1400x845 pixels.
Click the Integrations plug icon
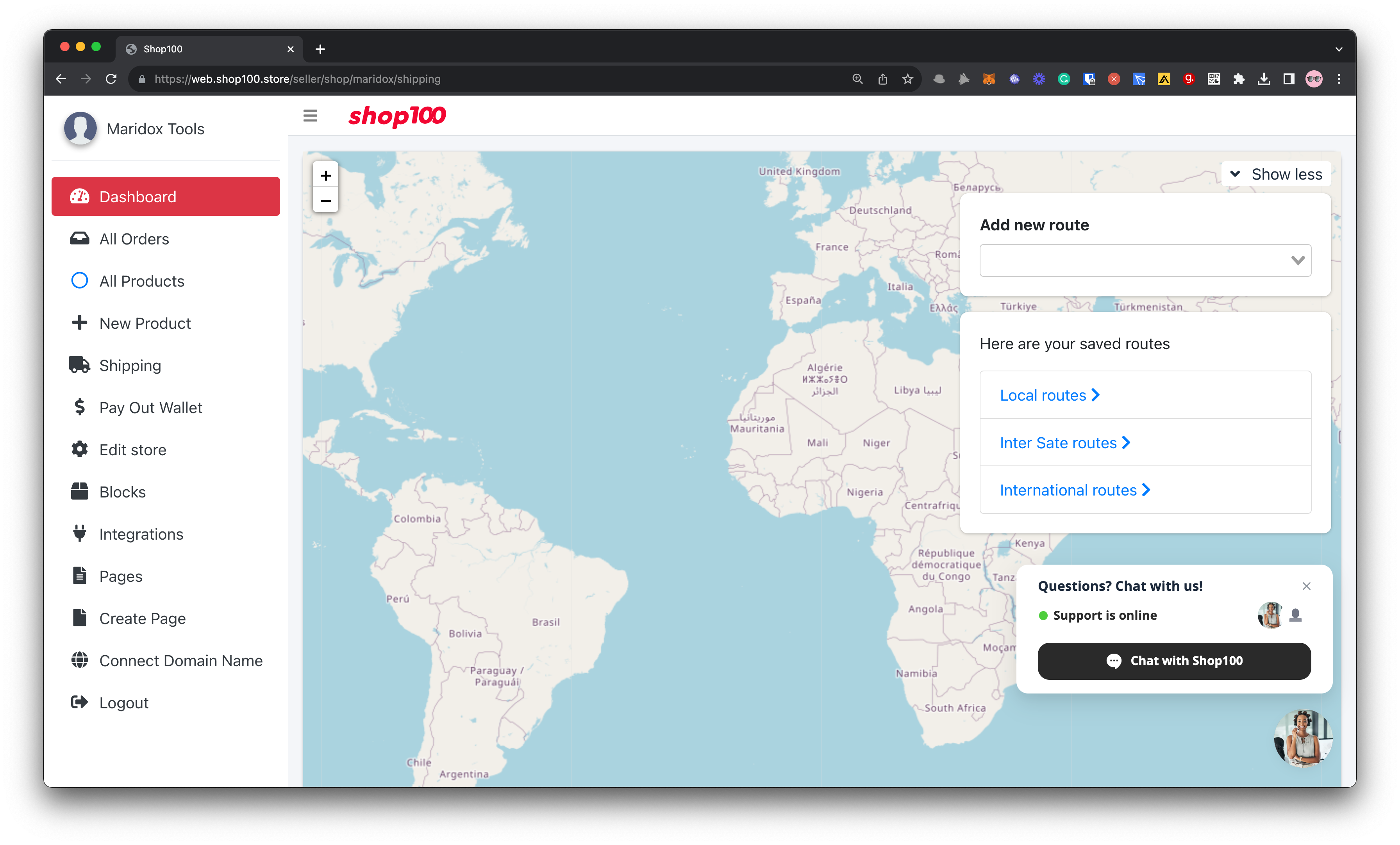tap(80, 533)
